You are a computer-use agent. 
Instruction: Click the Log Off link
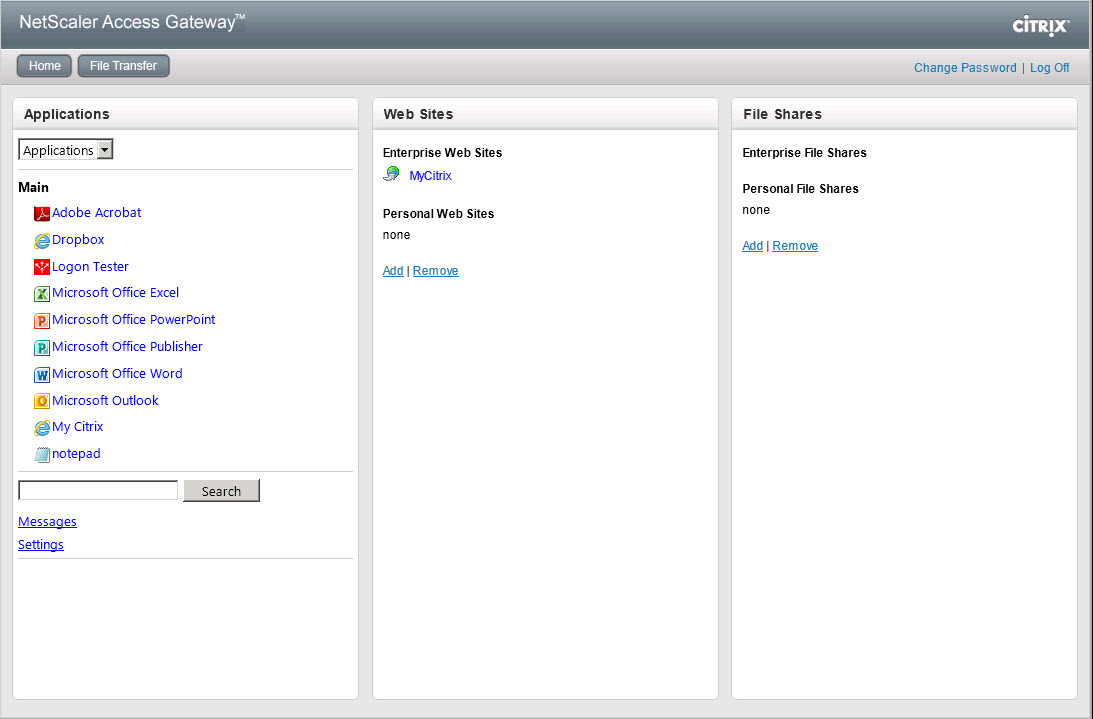pos(1049,68)
